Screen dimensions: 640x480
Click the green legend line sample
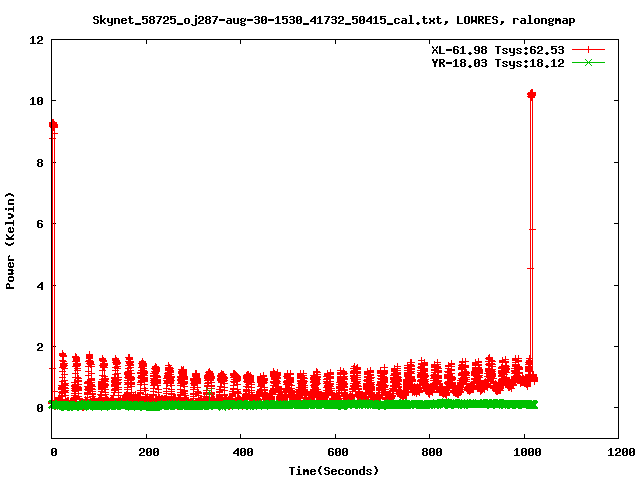(x=588, y=62)
